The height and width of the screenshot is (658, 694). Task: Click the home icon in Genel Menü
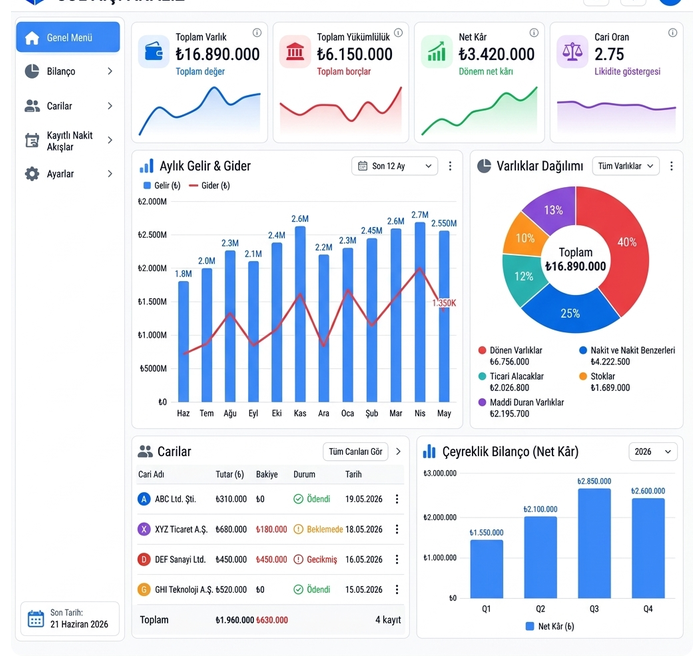coord(32,38)
